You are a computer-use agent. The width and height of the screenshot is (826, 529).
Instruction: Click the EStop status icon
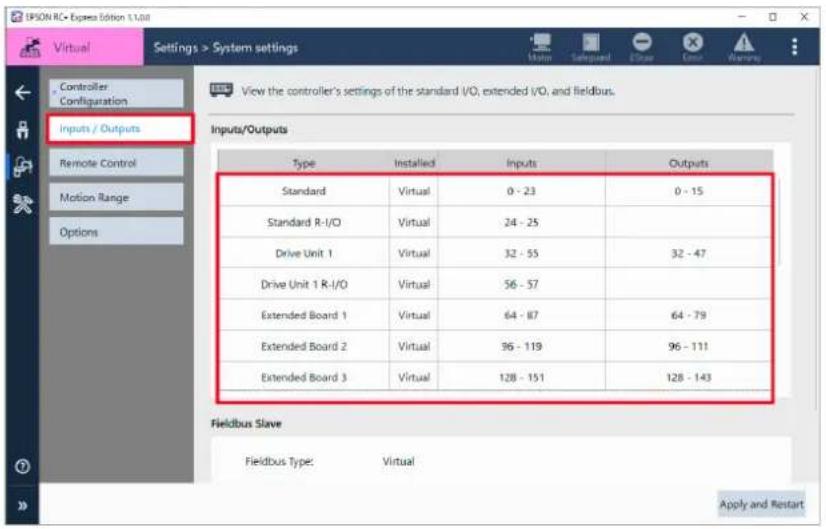[642, 47]
